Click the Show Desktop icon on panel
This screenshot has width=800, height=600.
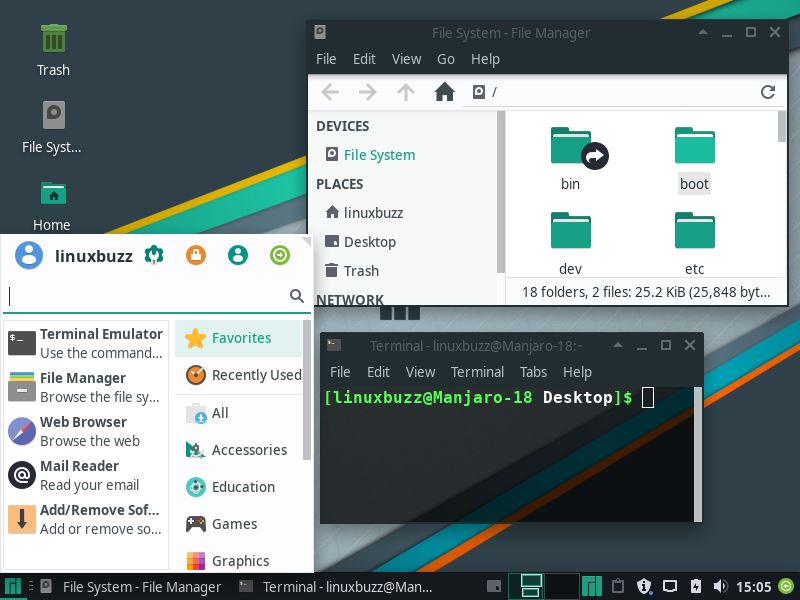pos(494,586)
